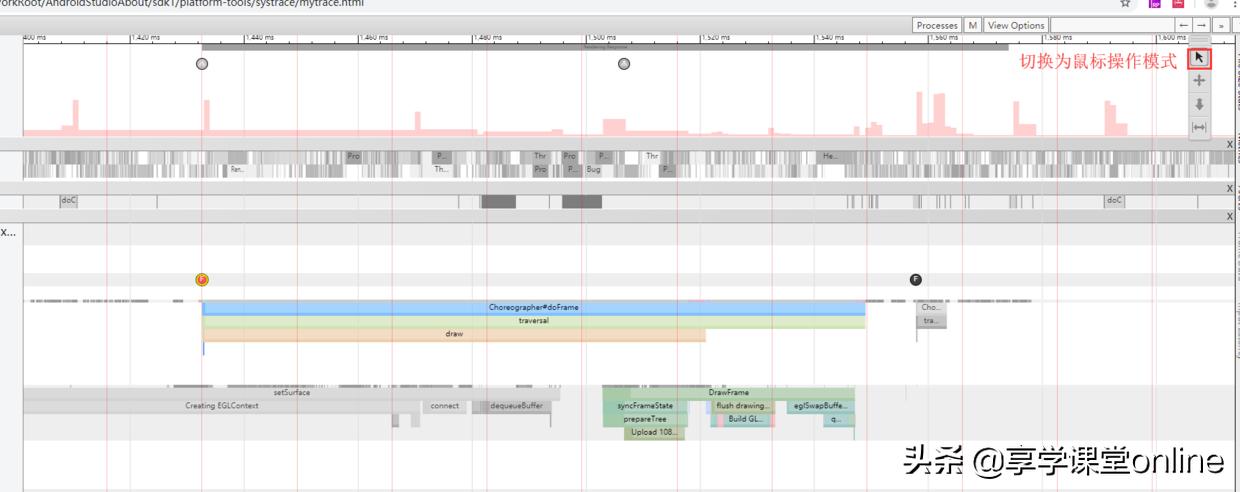
Task: Select the timing horizontal-arrows tool
Action: pyautogui.click(x=1199, y=127)
